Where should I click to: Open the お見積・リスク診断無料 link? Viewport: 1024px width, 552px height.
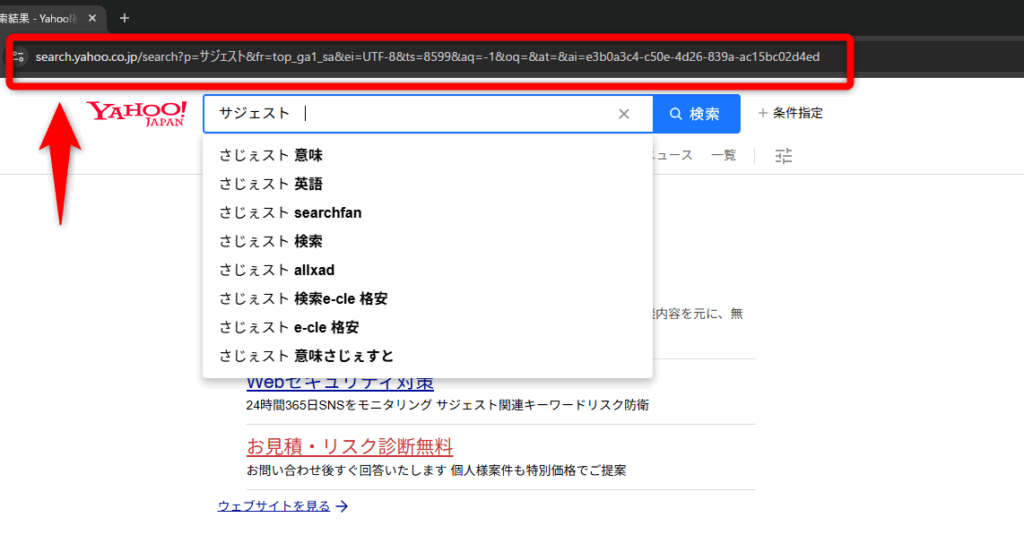tap(349, 447)
